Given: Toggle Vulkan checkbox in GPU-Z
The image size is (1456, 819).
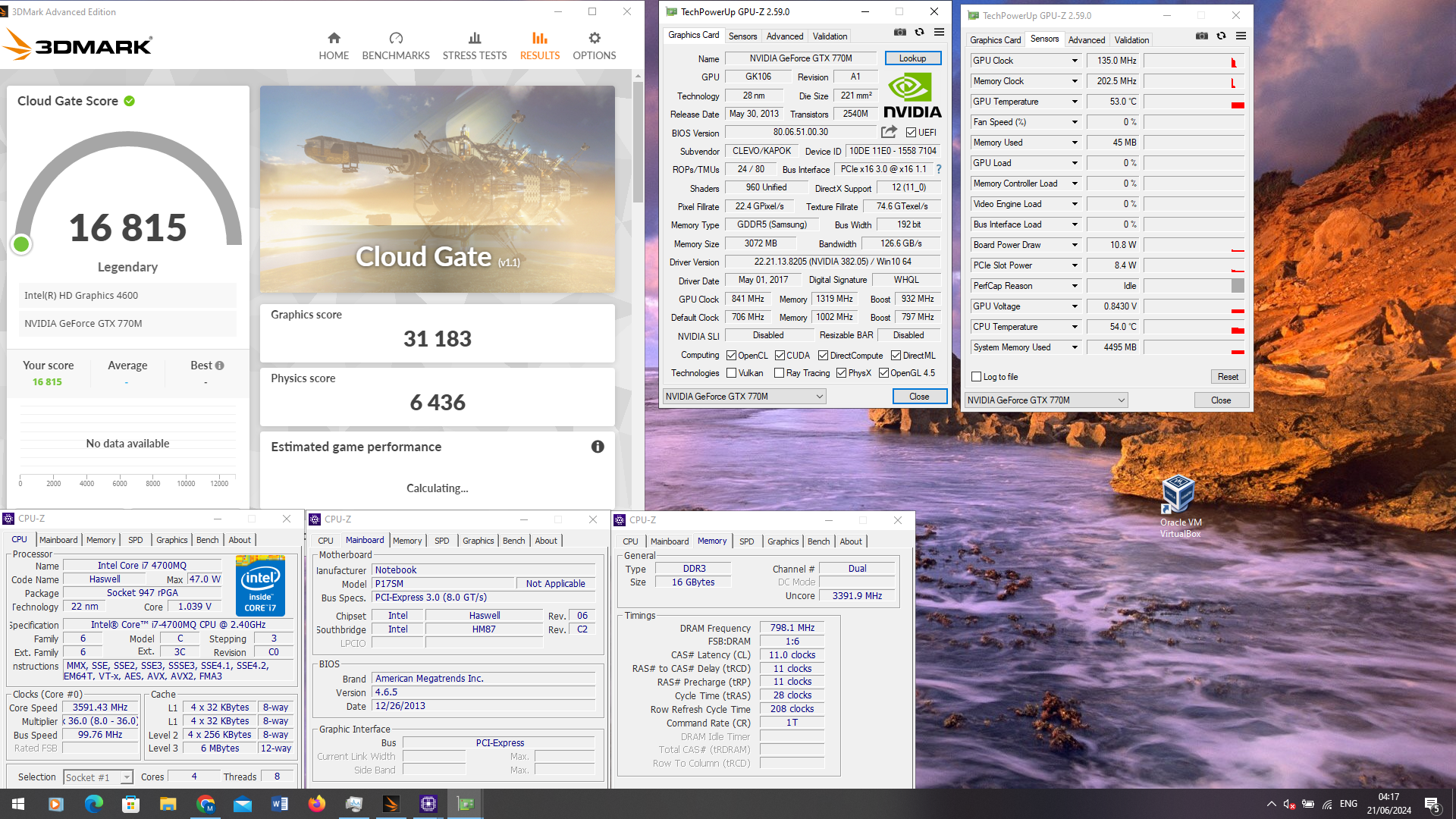Looking at the screenshot, I should [731, 373].
